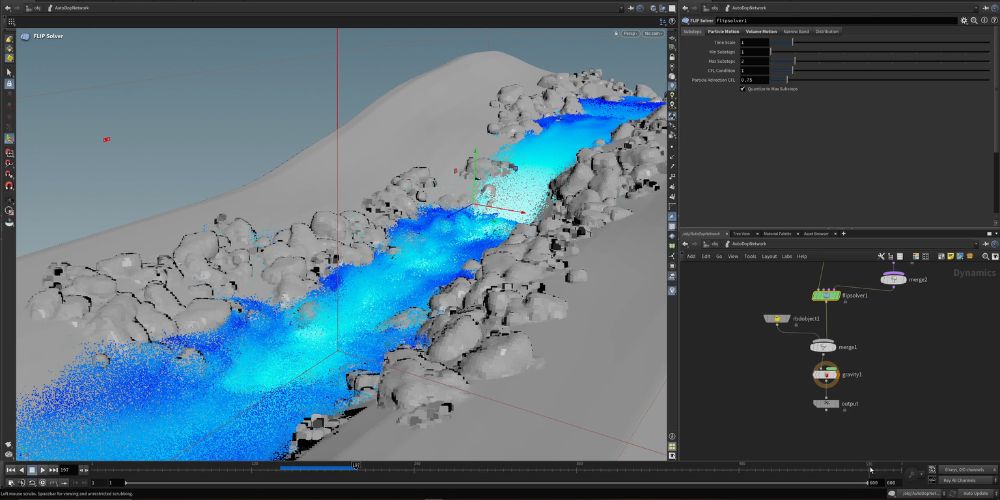
Task: Select the merge2 node
Action: [893, 280]
